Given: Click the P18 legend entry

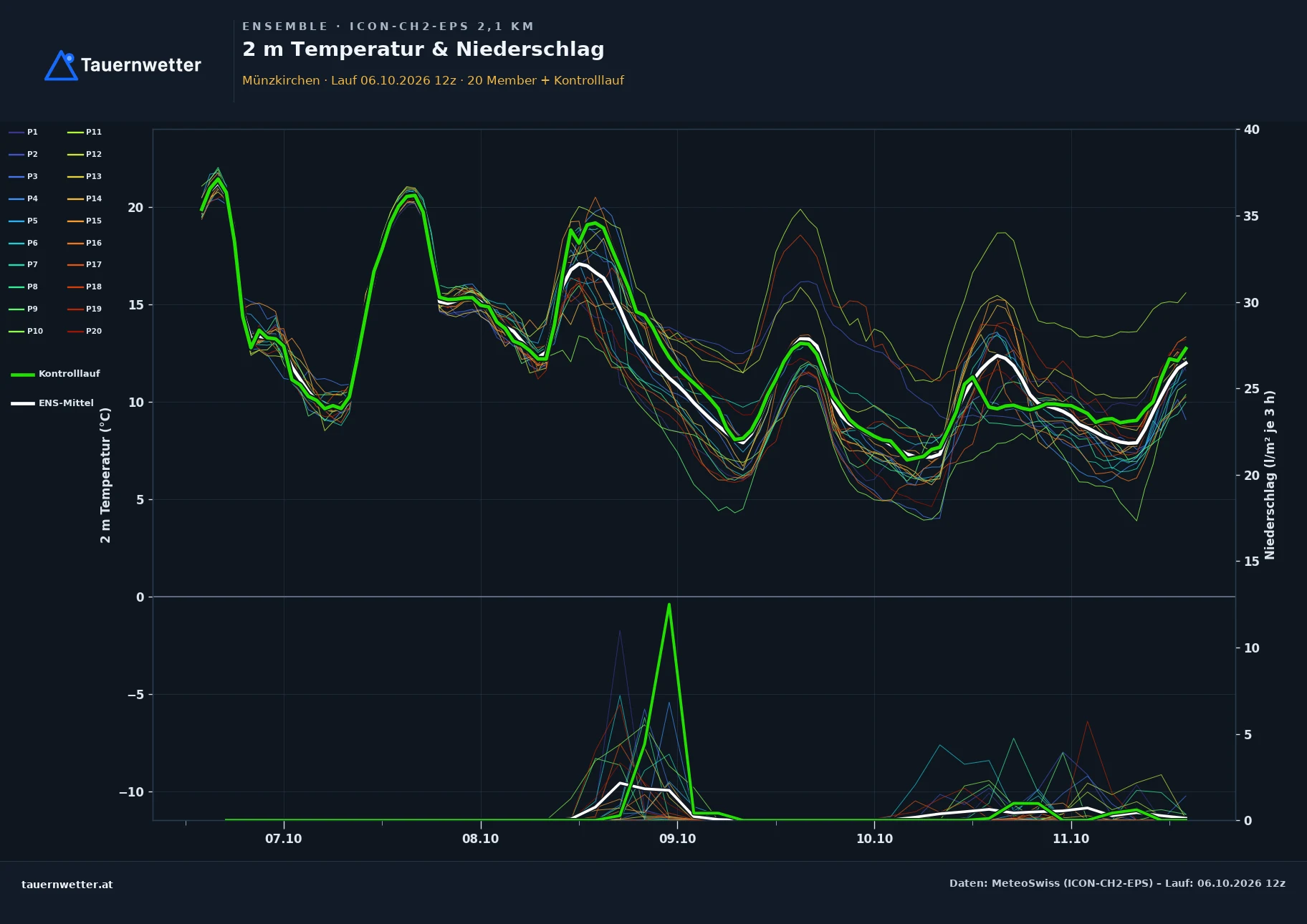Looking at the screenshot, I should tap(85, 287).
